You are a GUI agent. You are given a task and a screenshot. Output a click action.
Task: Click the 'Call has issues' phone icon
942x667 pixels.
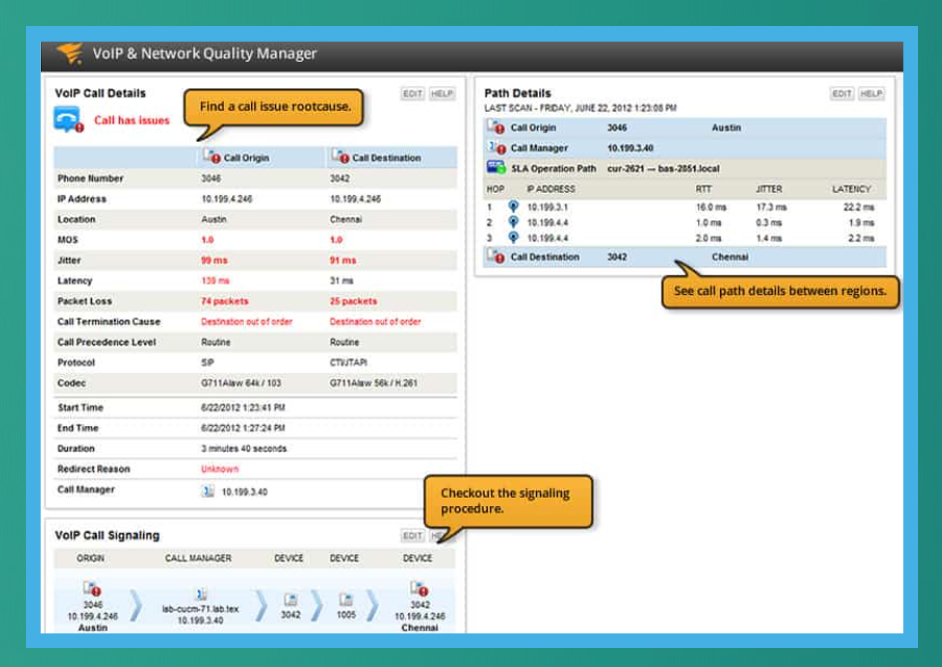point(68,119)
